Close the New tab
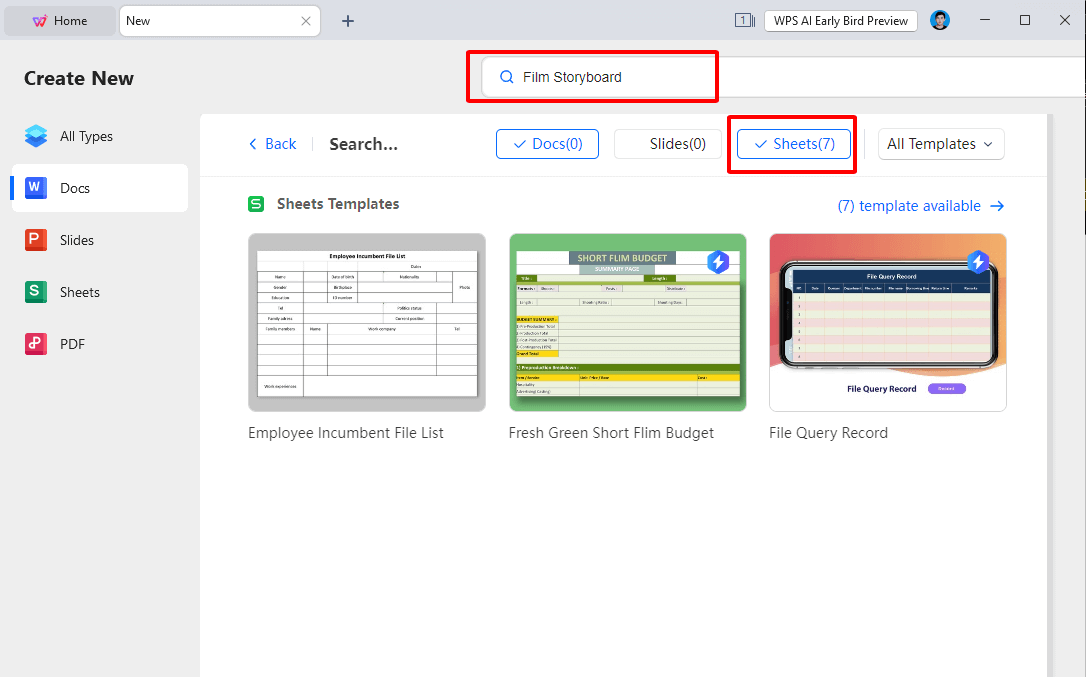This screenshot has height=677, width=1086. click(x=305, y=21)
